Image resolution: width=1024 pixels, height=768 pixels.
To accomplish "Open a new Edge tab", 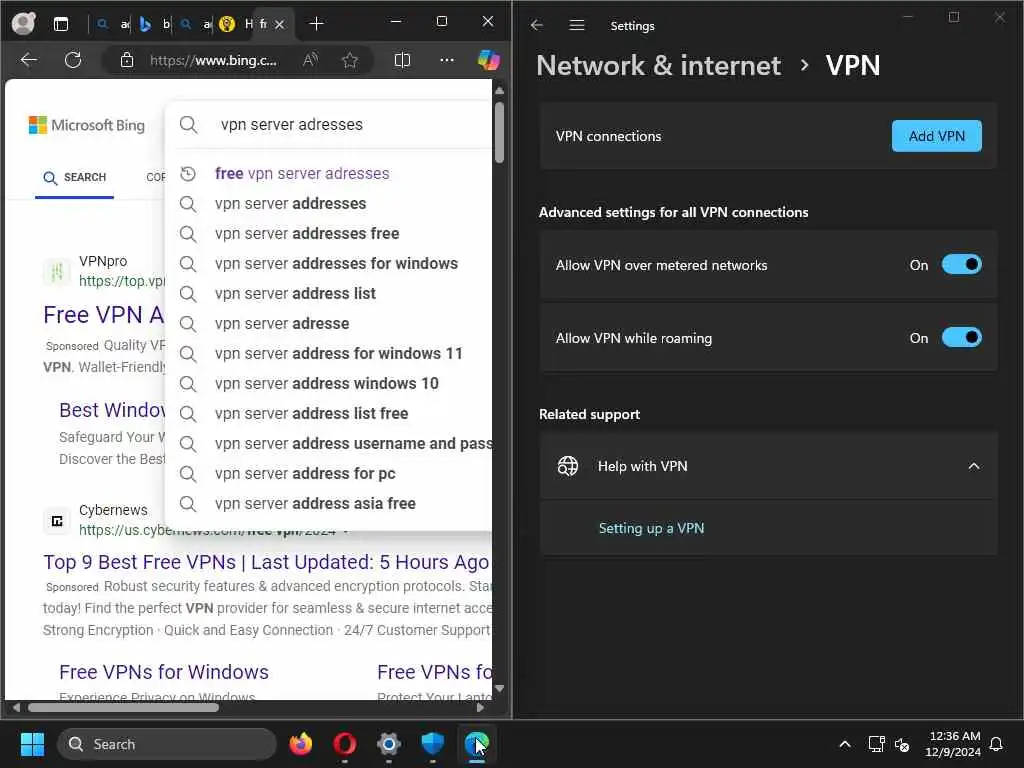I will 316,24.
